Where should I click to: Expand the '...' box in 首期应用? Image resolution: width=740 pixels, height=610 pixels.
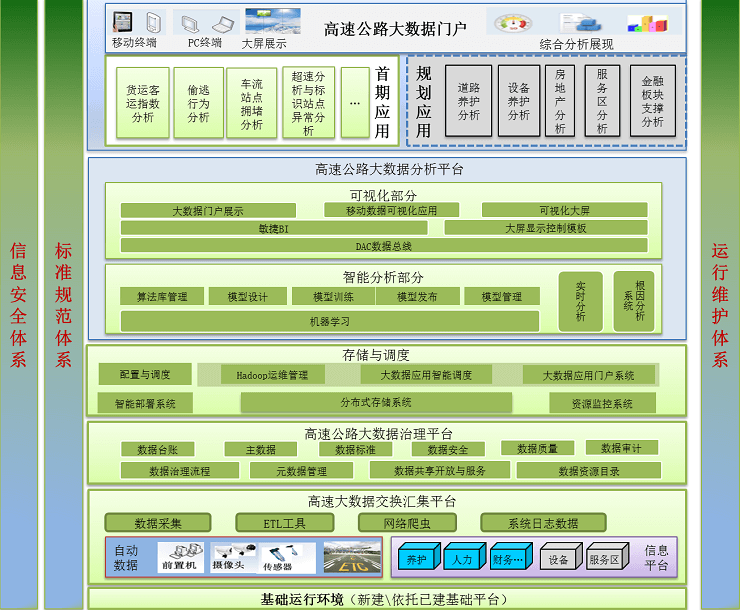[x=355, y=102]
